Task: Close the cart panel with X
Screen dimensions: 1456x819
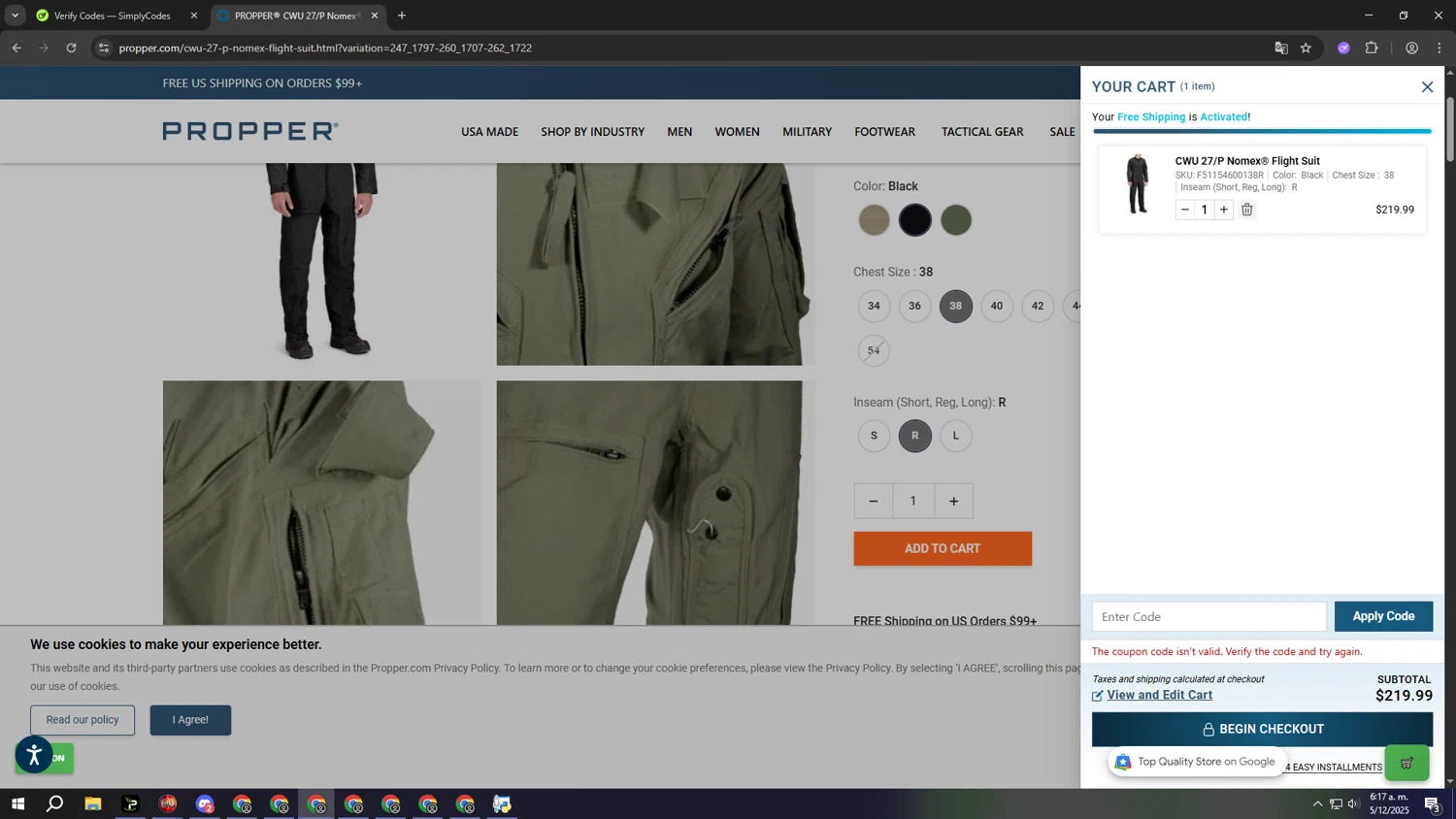Action: click(x=1427, y=87)
